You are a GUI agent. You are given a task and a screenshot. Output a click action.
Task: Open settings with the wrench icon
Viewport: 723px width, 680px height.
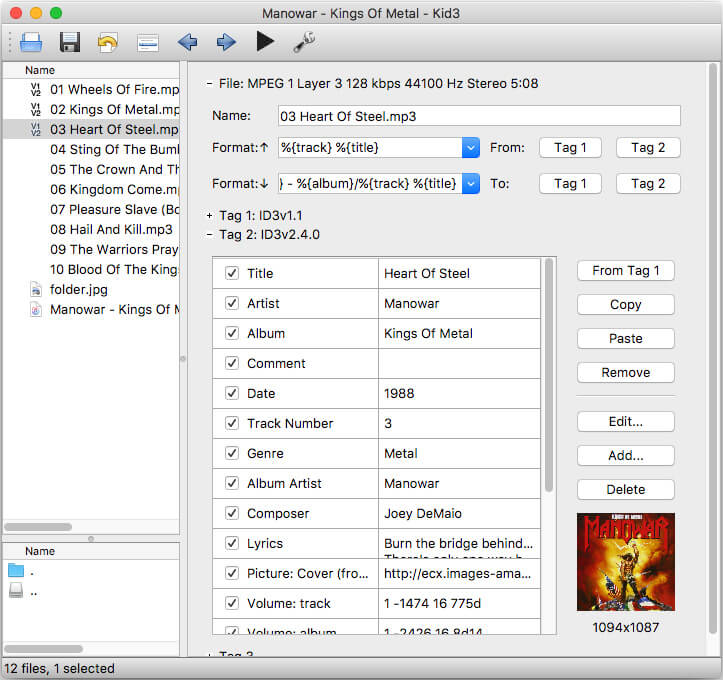[304, 42]
